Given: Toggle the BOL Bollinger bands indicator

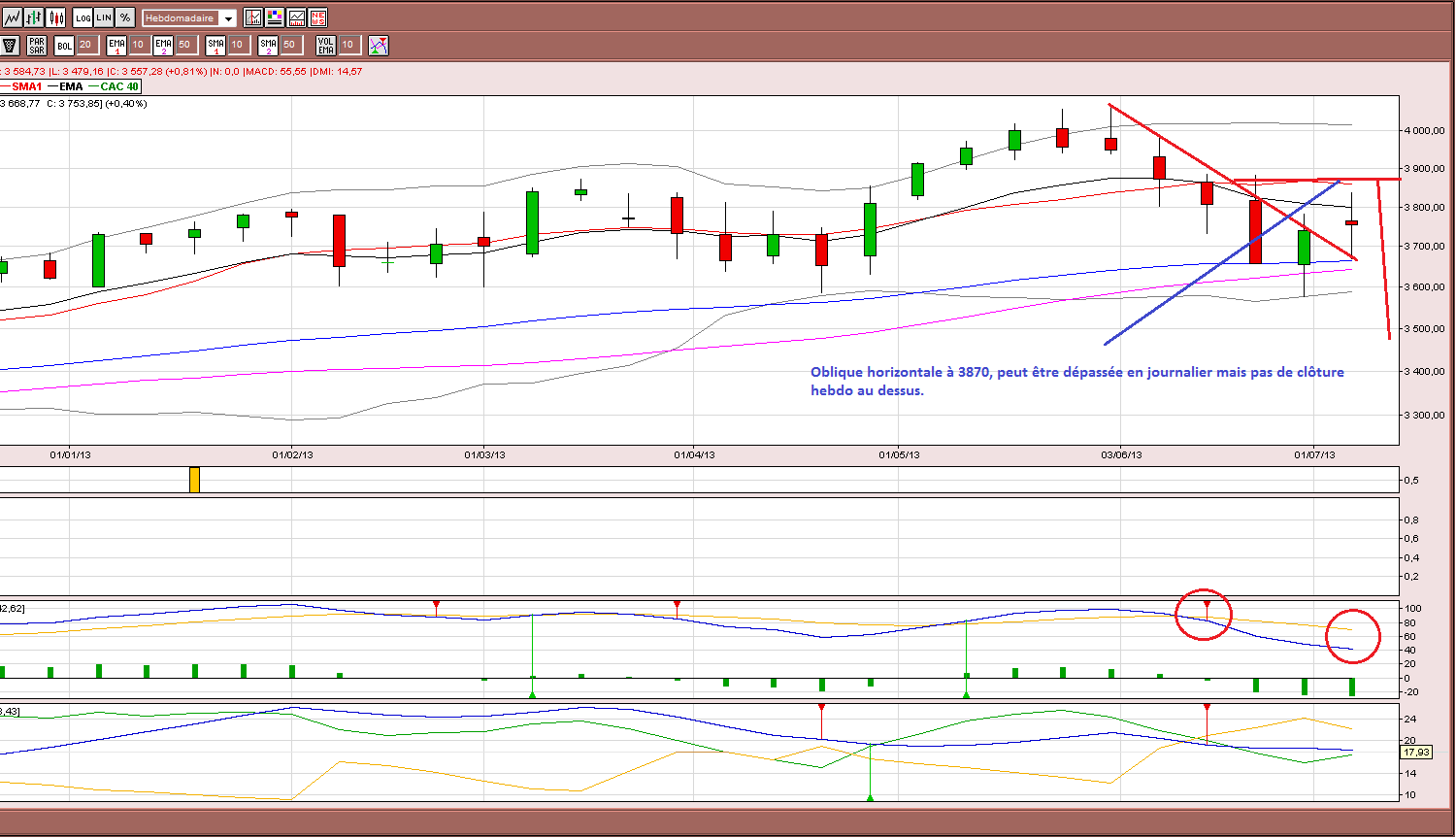Looking at the screenshot, I should (64, 45).
